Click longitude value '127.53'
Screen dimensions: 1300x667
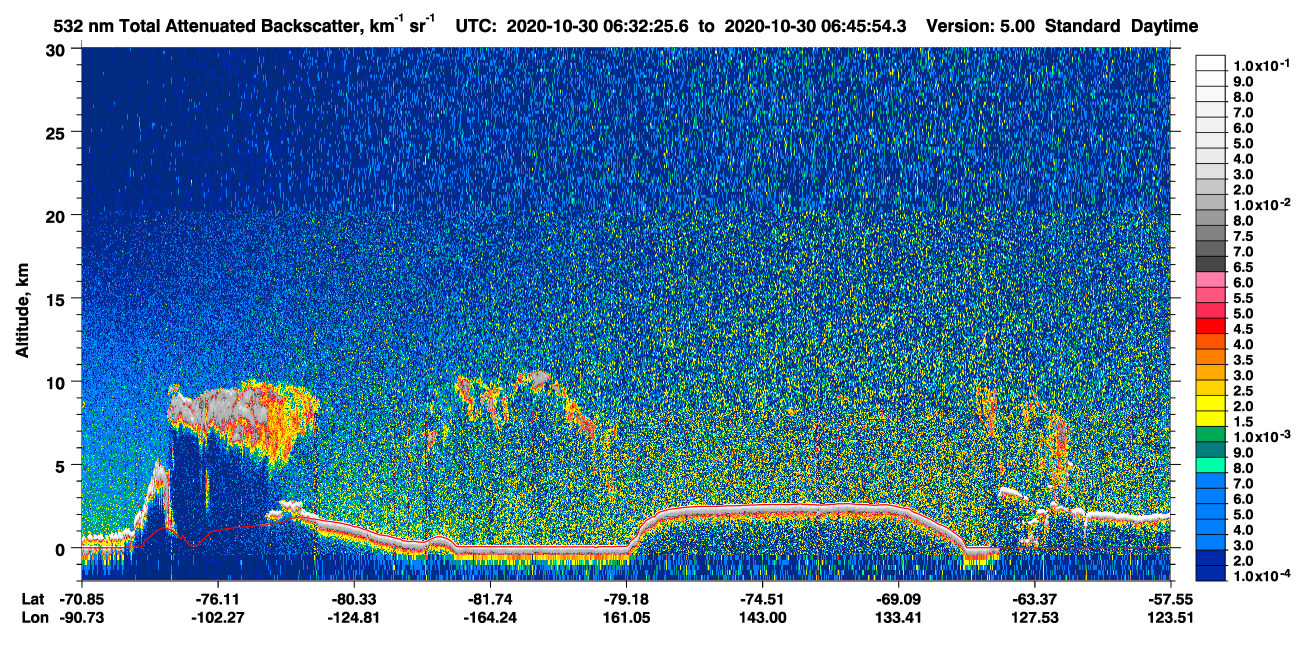coord(1034,618)
